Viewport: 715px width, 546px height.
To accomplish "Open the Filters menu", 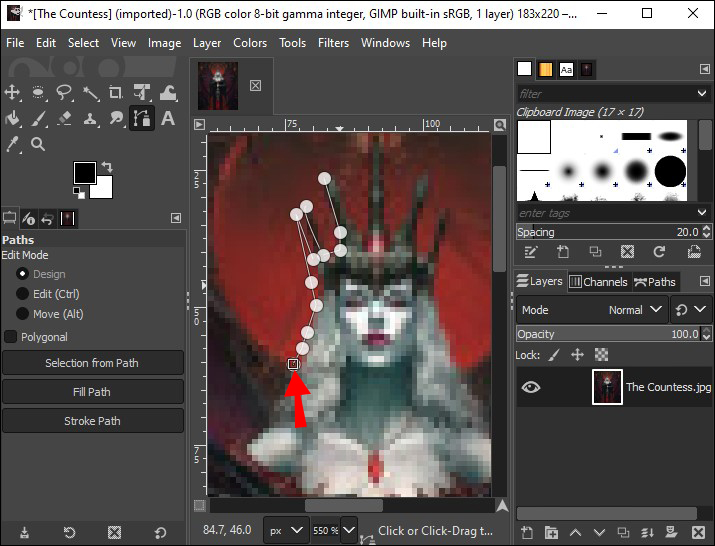I will point(333,43).
